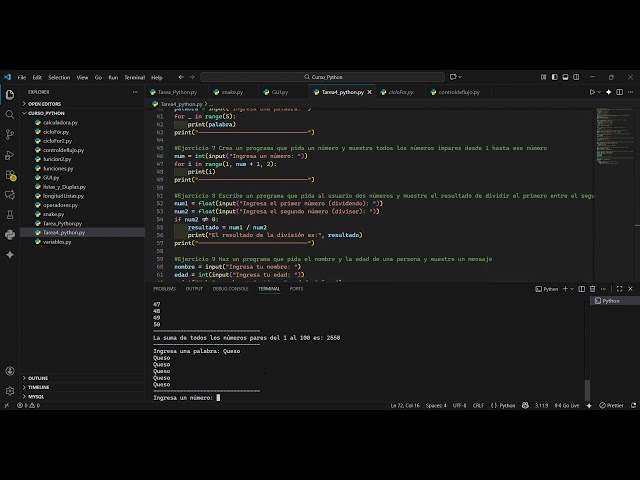
Task: Open the sparkle AI icon in activity bar
Action: click(10, 255)
